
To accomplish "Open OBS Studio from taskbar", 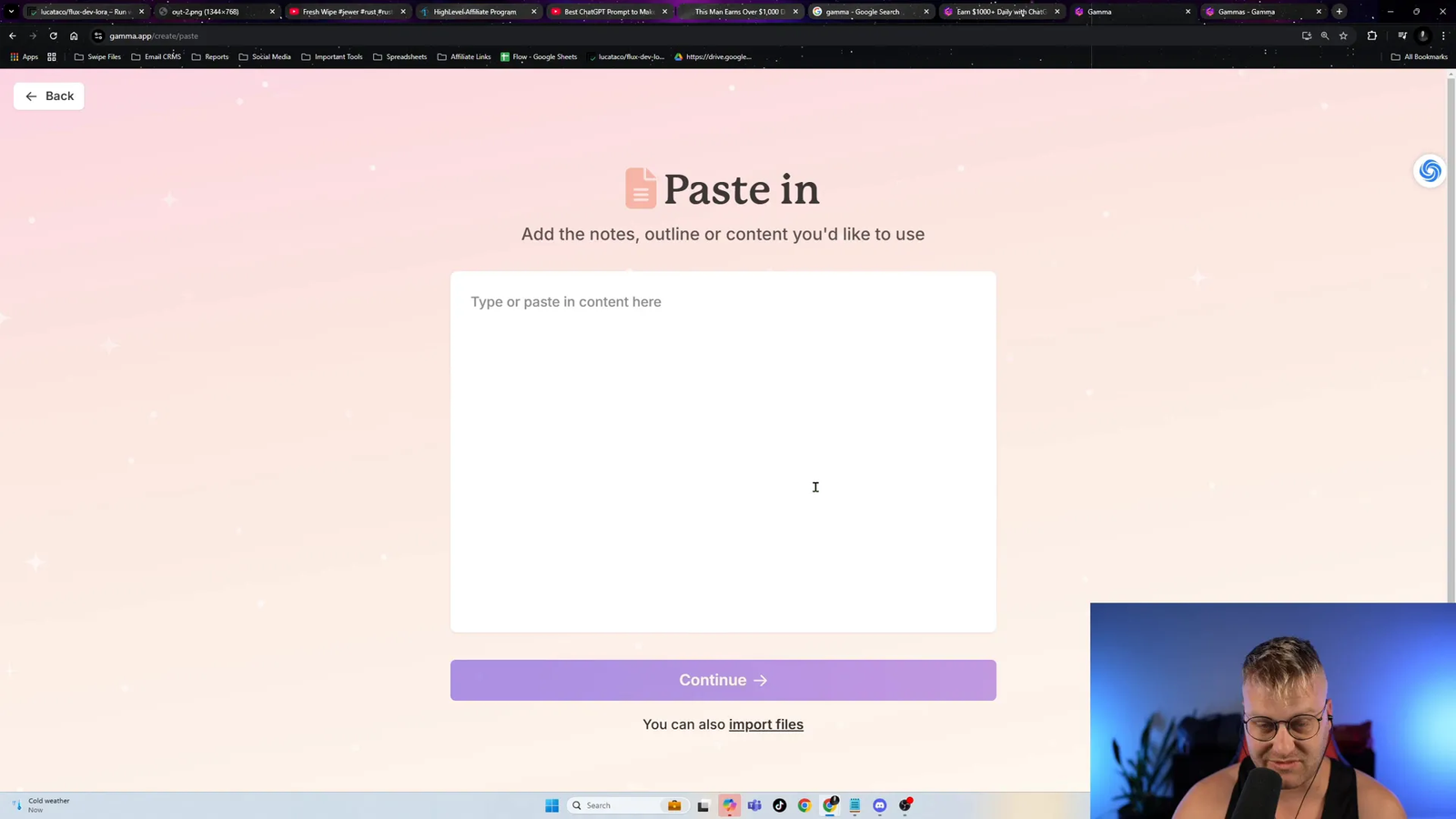I will [905, 805].
